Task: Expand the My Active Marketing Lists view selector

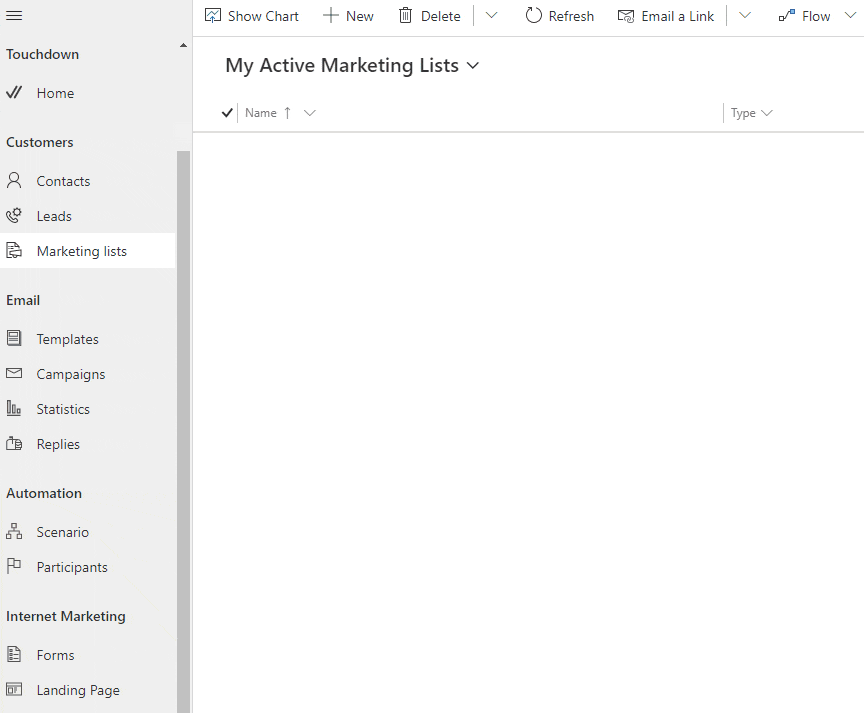Action: [471, 65]
